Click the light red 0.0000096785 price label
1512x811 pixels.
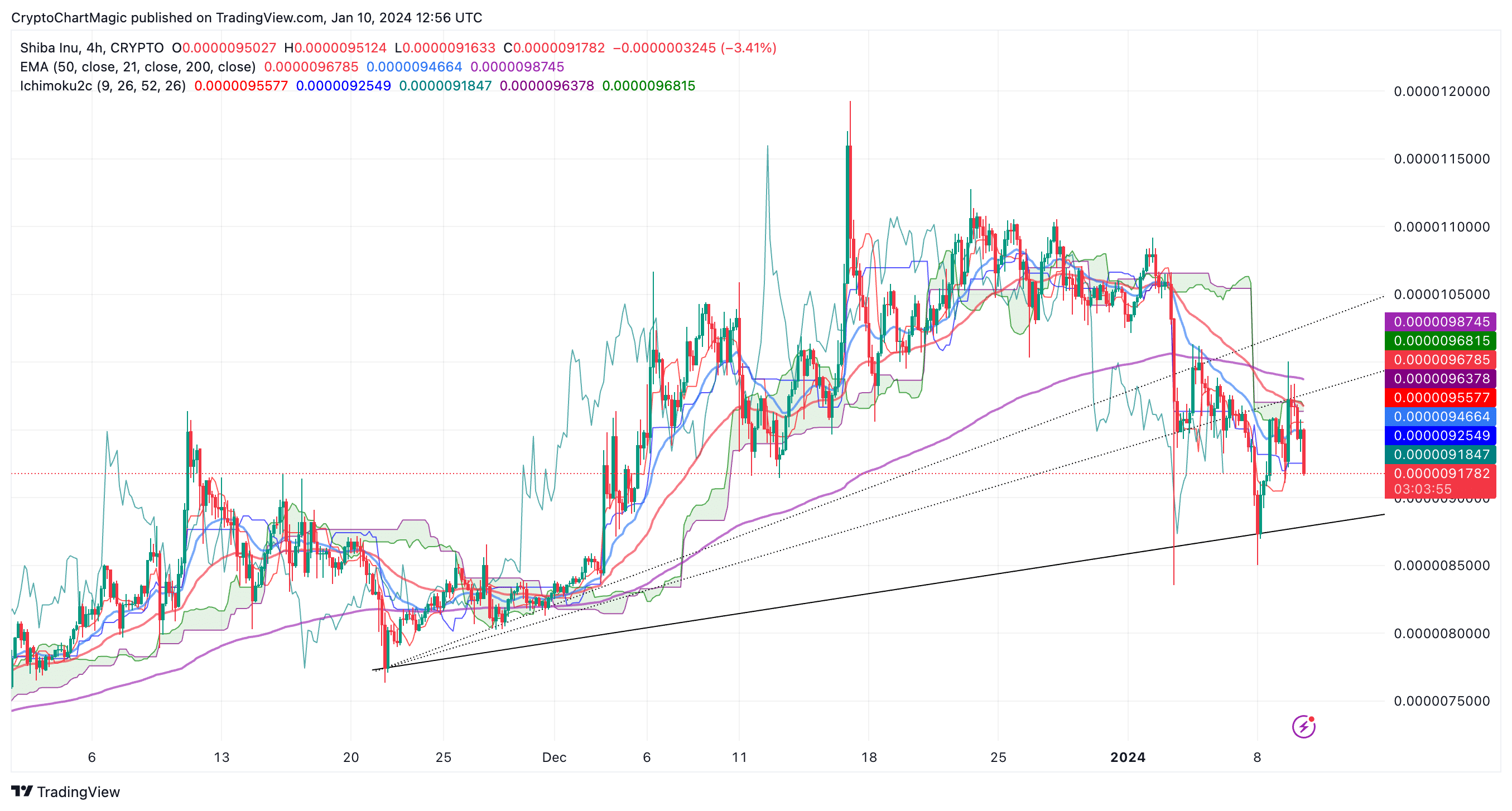pos(1441,359)
